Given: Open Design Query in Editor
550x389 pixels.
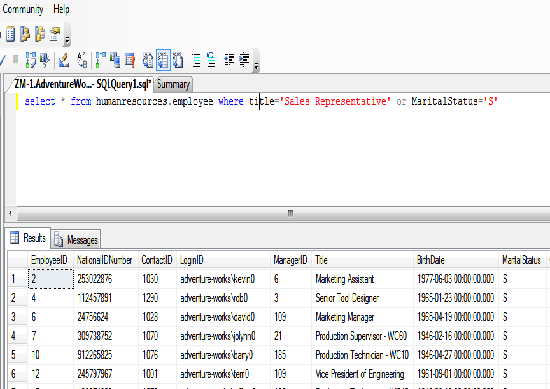Looking at the screenshot, I should (x=64, y=60).
